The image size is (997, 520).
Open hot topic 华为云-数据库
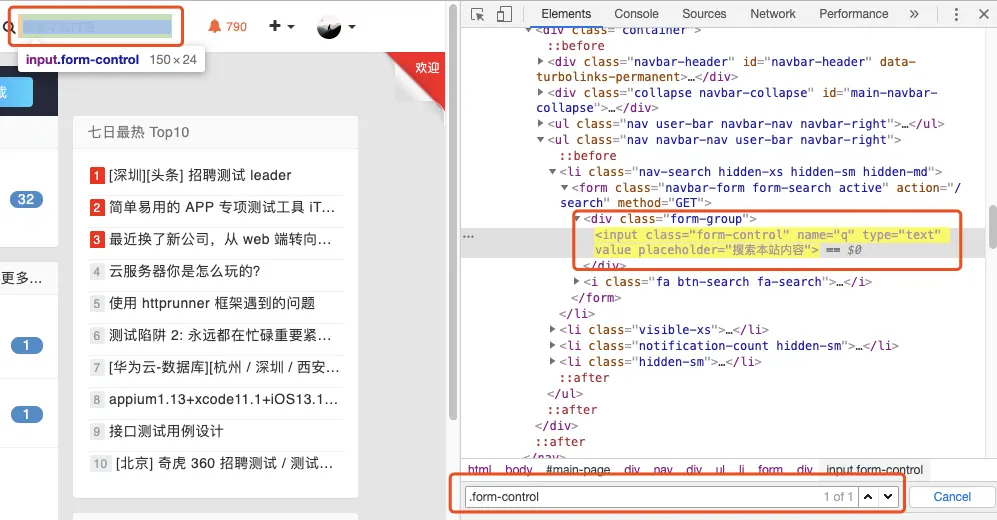224,367
